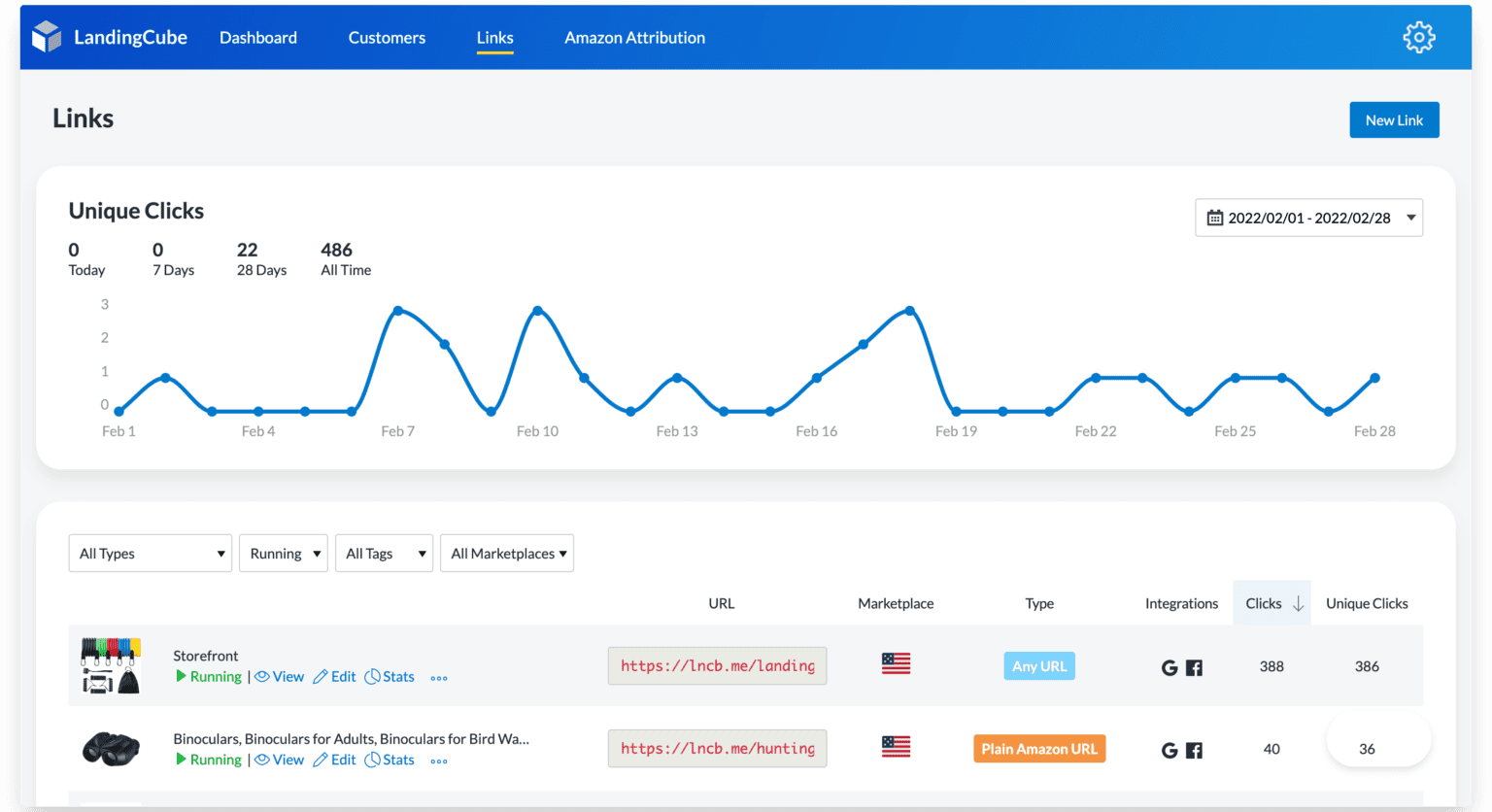Click the New Link button

tap(1394, 119)
